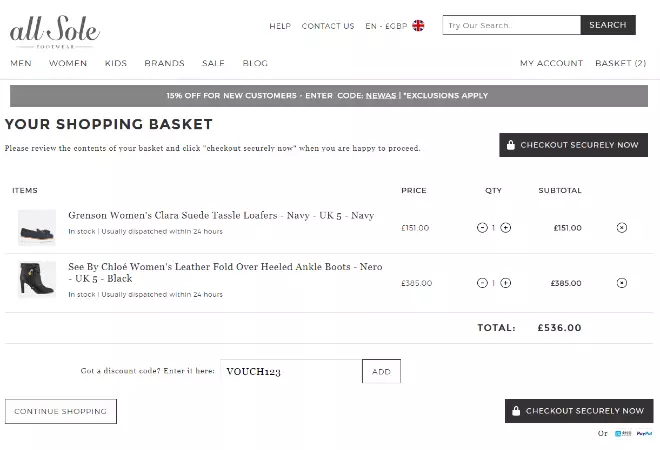Decrease quantity of Chloé ankle boots
This screenshot has height=450, width=660.
481,283
